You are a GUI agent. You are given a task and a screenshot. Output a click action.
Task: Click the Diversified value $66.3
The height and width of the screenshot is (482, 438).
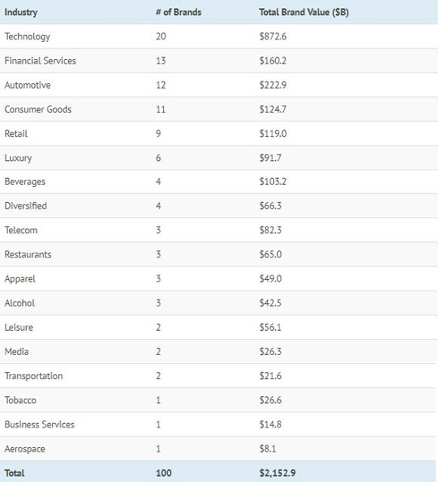[270, 206]
